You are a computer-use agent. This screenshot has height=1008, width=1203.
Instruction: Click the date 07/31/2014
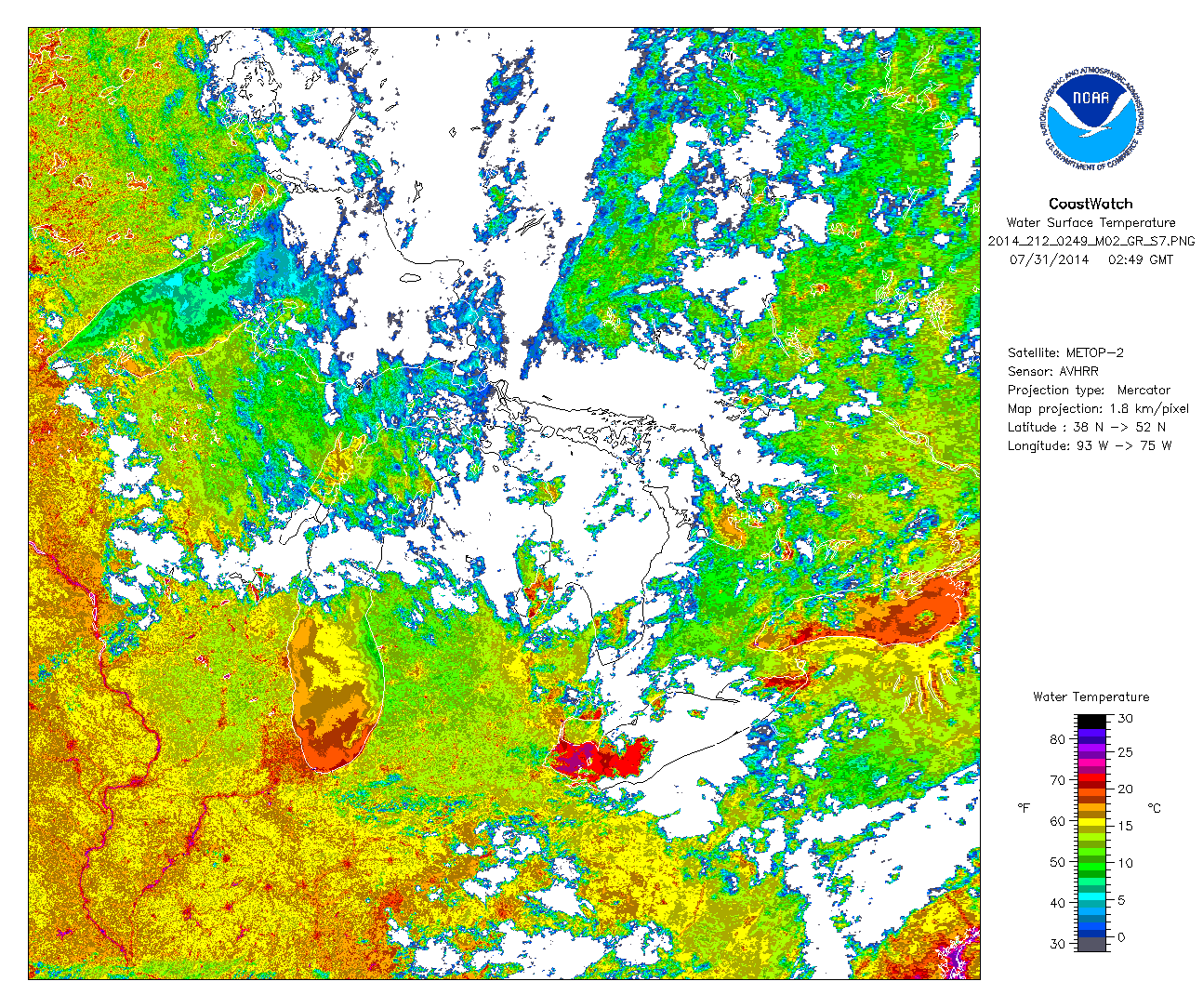coord(1049,259)
